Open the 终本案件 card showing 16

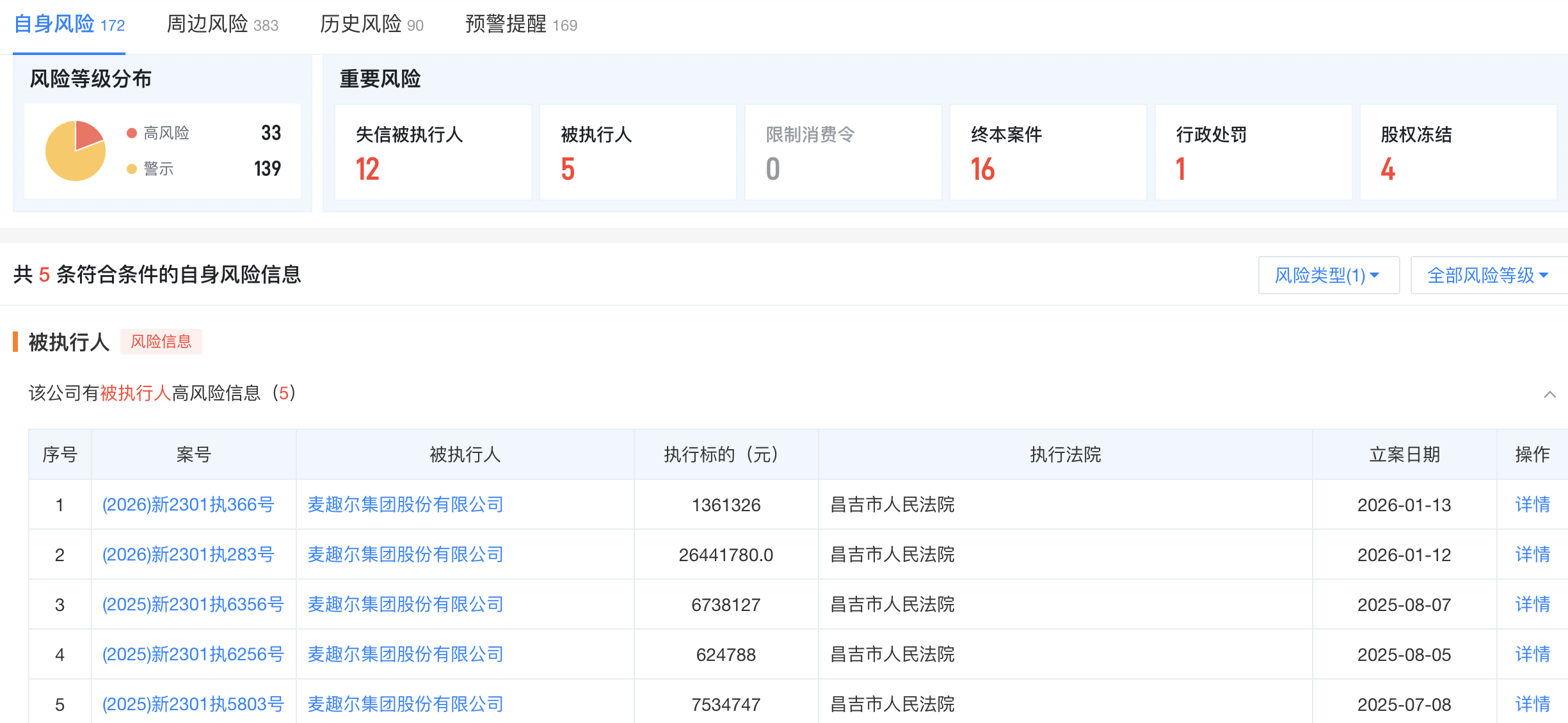(x=1048, y=152)
